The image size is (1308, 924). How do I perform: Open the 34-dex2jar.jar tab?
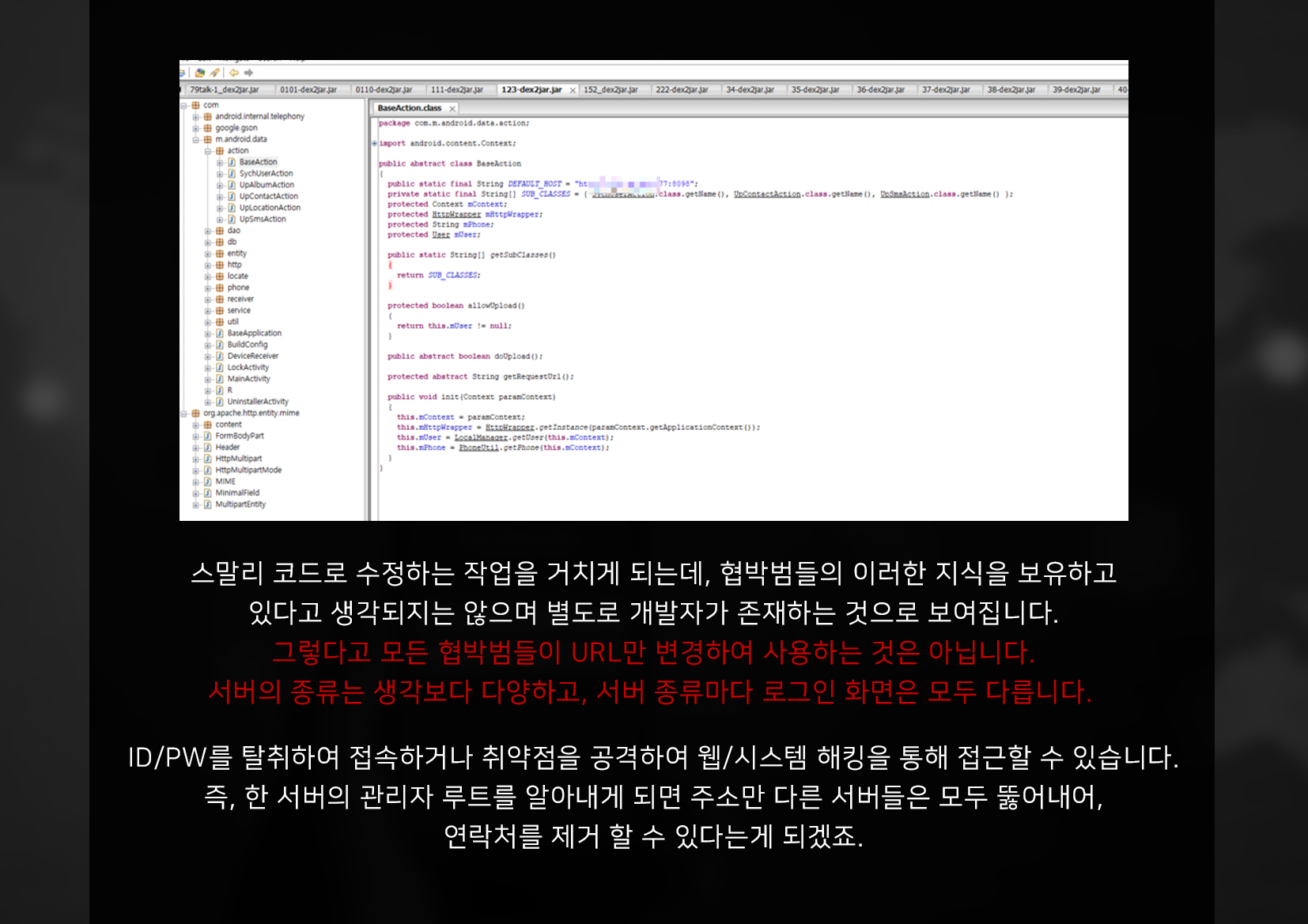pyautogui.click(x=750, y=89)
